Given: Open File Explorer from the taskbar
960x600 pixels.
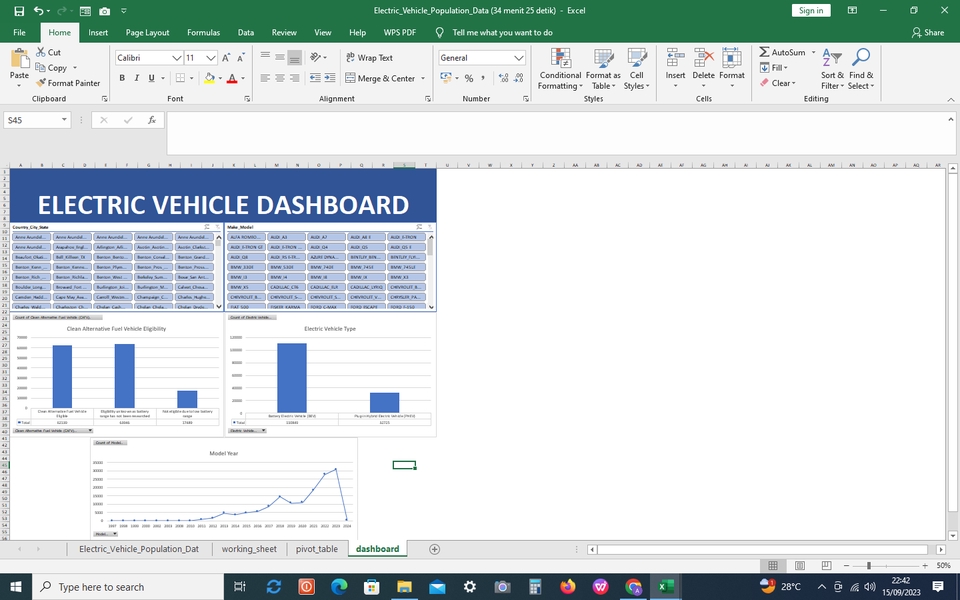Looking at the screenshot, I should pos(404,587).
